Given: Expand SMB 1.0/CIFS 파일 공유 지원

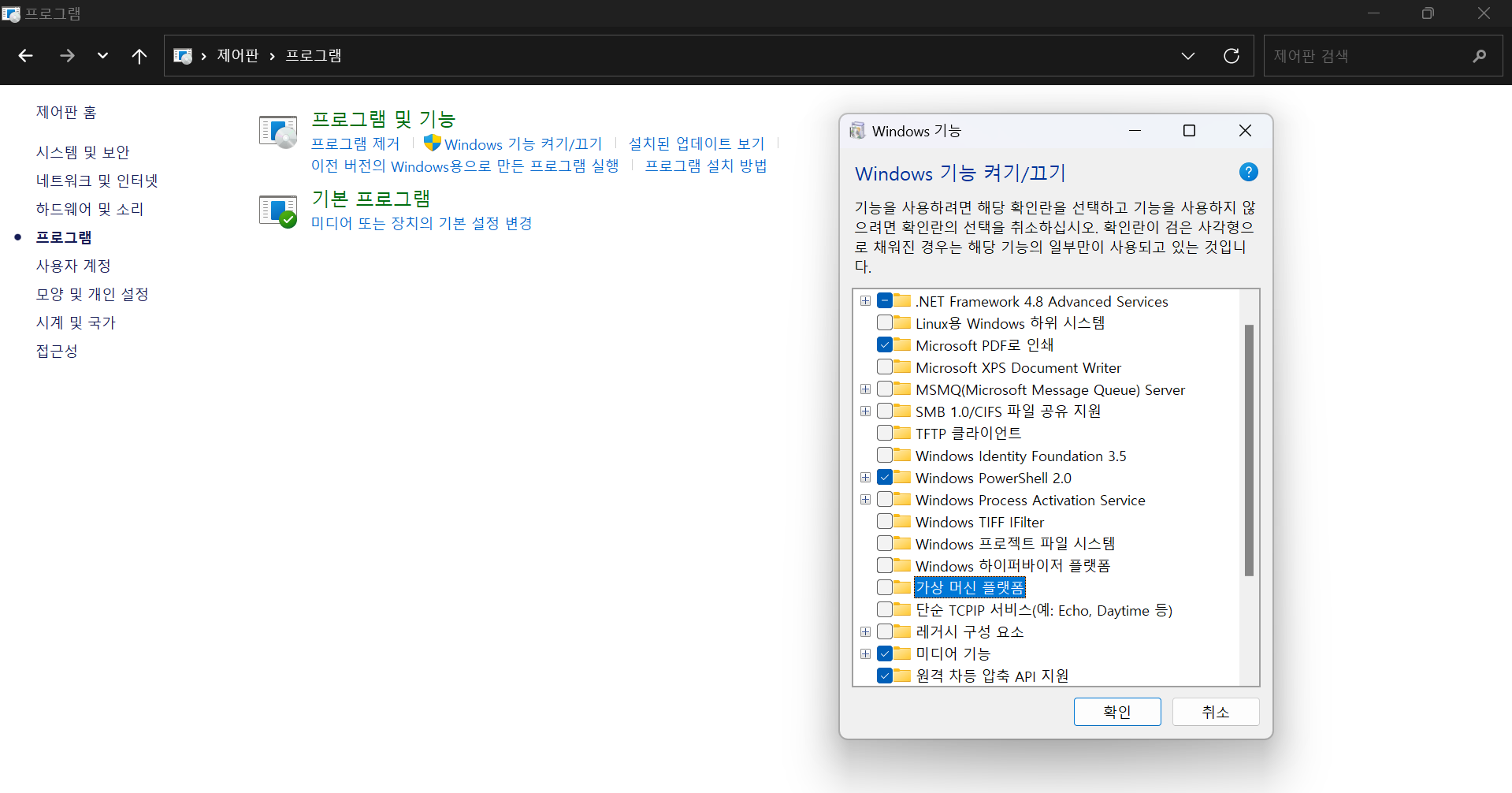Looking at the screenshot, I should coord(865,411).
